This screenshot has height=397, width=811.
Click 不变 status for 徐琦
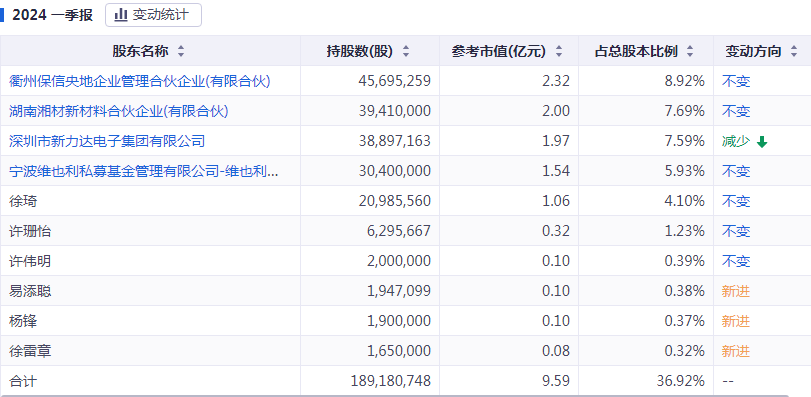pyautogui.click(x=736, y=201)
